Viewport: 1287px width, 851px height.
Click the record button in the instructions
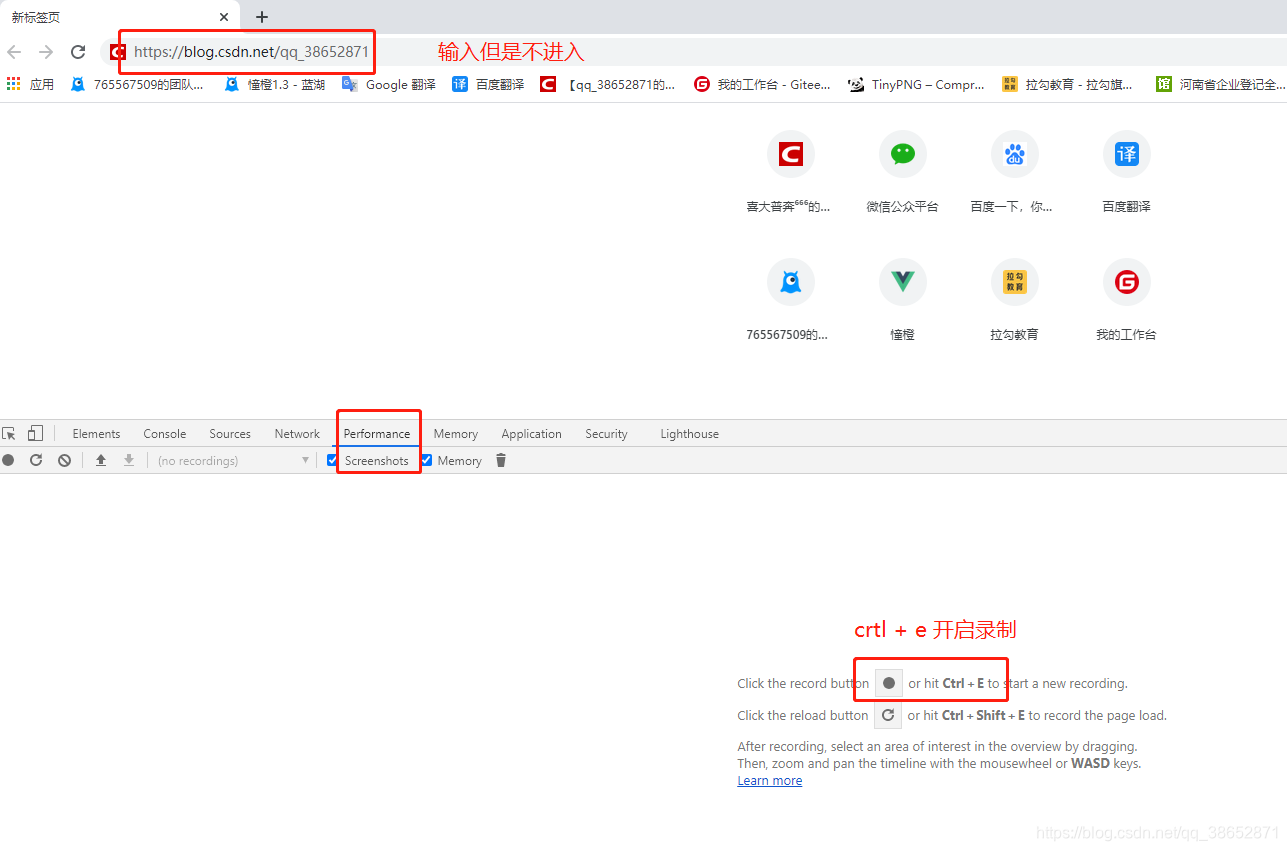point(889,683)
